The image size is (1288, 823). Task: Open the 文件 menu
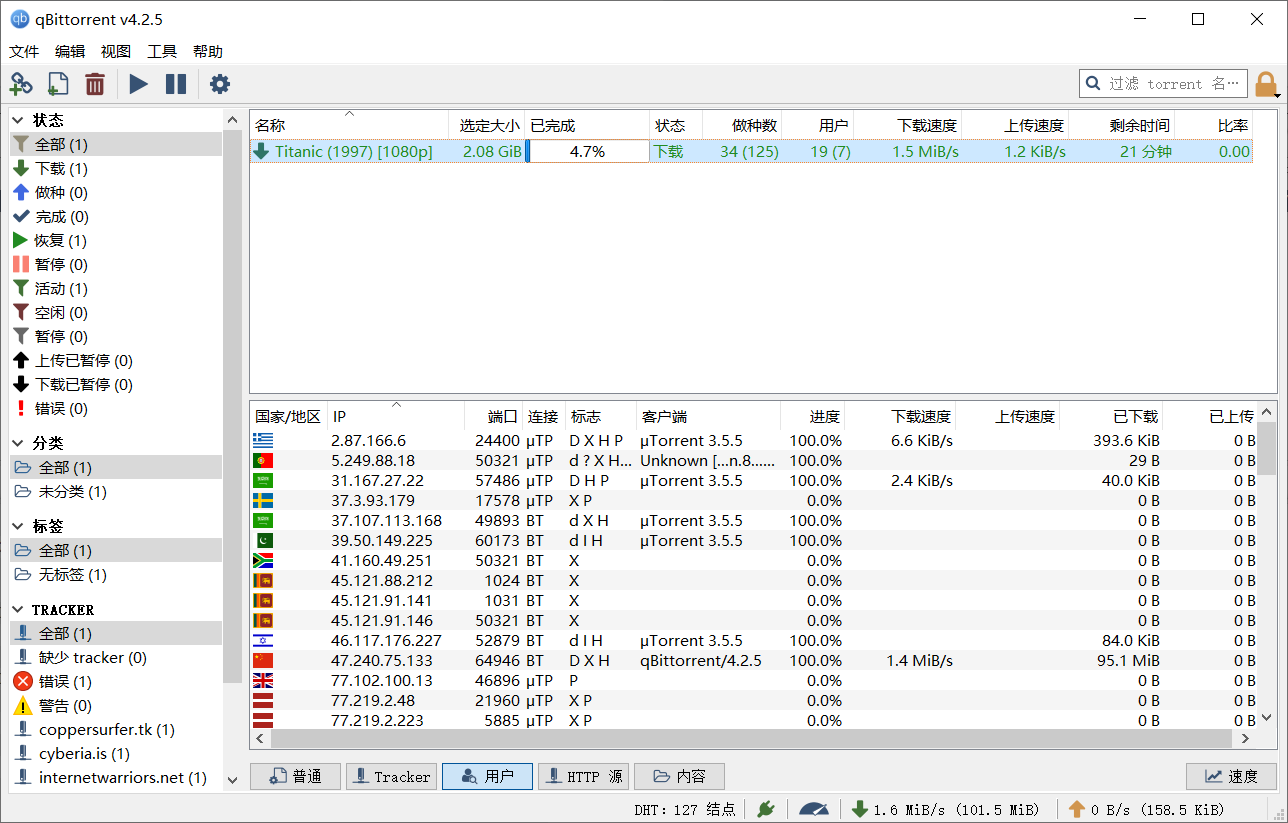[24, 52]
